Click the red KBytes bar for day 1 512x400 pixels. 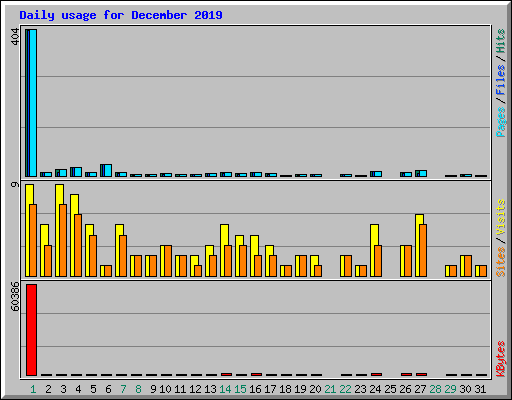31,330
